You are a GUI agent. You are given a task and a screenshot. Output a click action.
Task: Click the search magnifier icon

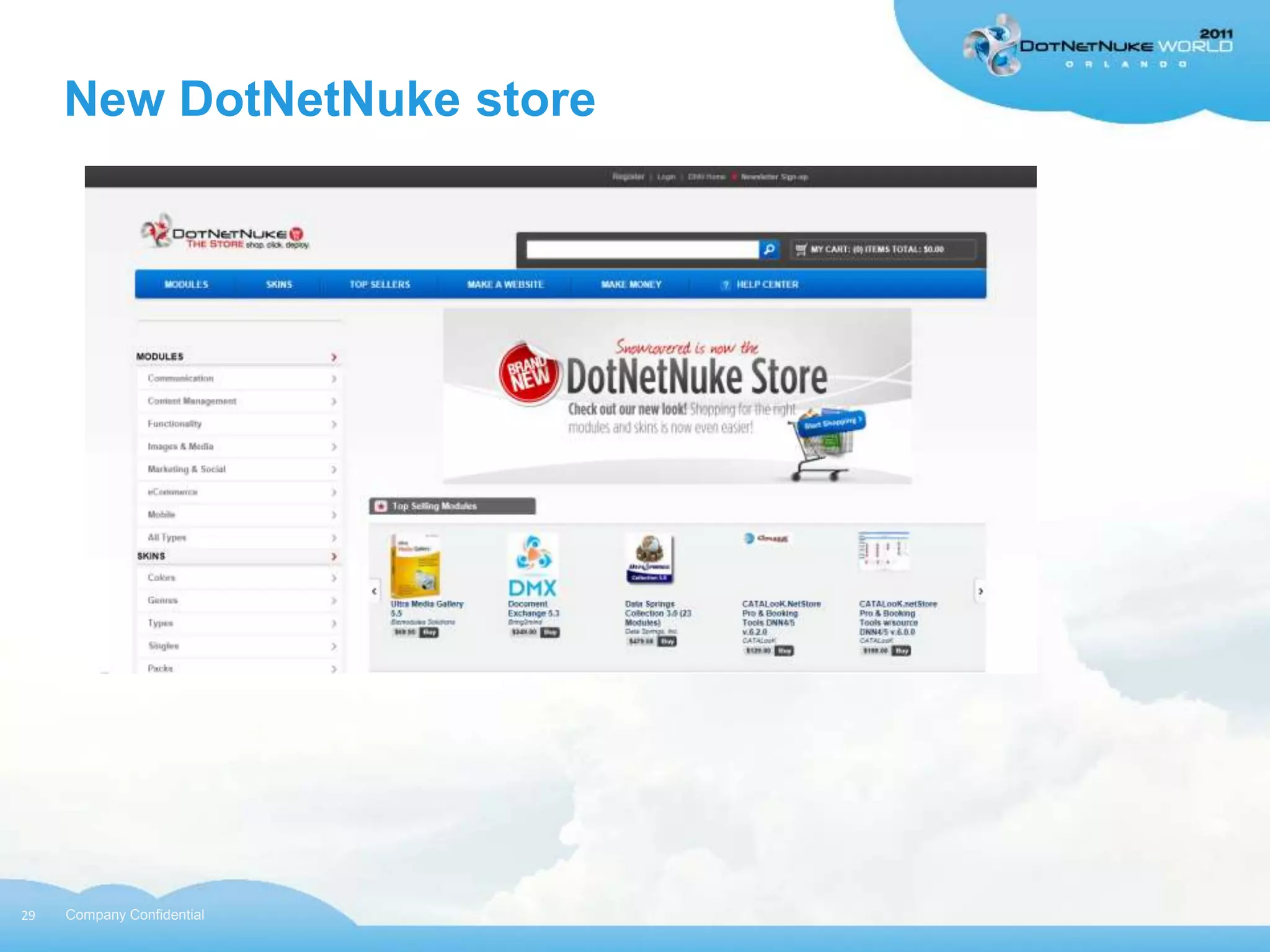769,249
